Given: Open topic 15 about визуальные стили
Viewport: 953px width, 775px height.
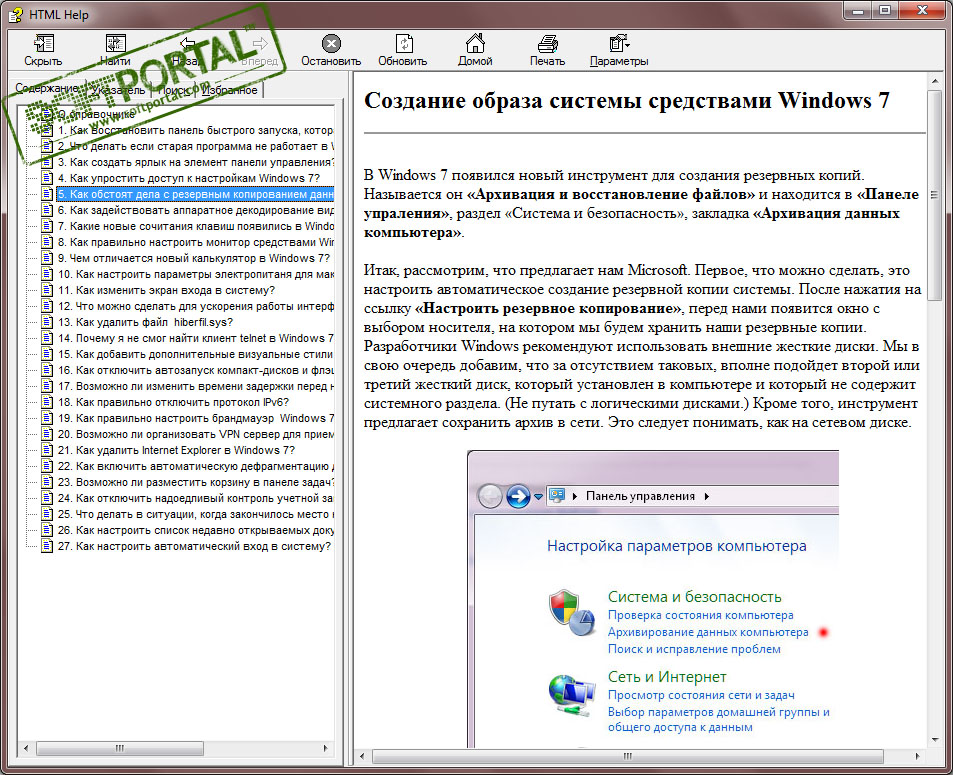Looking at the screenshot, I should coord(195,354).
